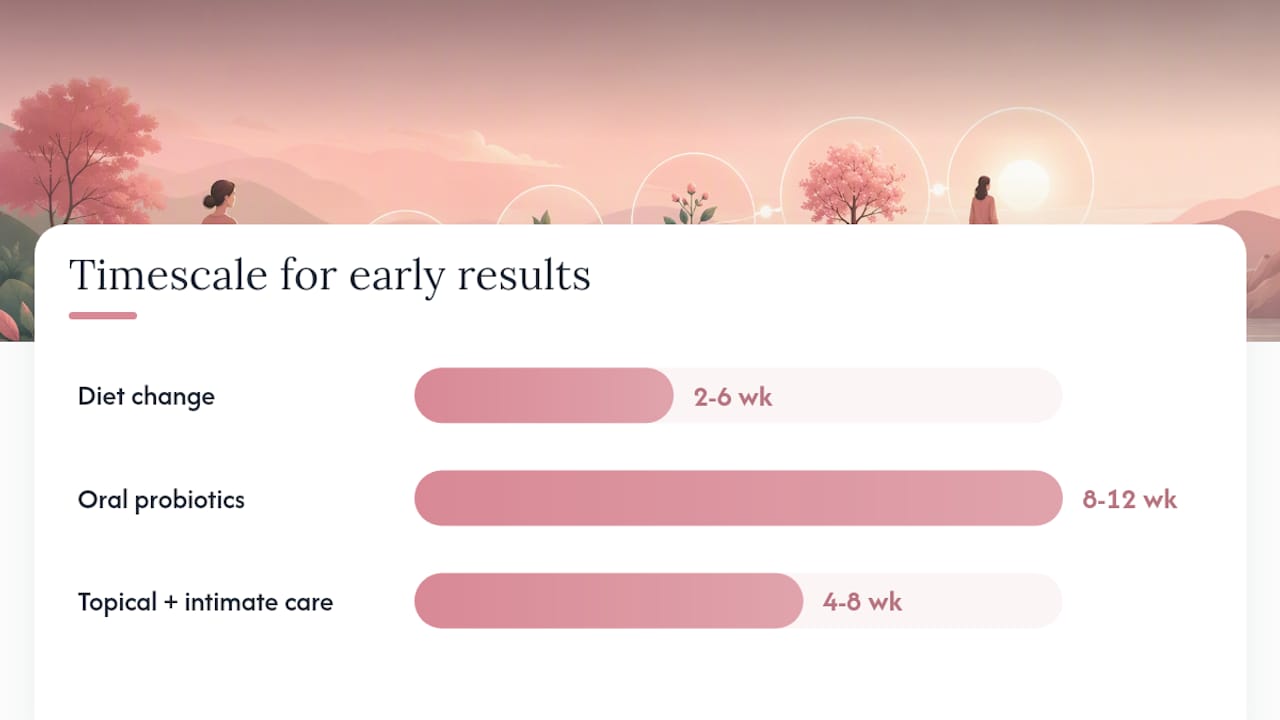Select the 'Topical + intimate care' label
The width and height of the screenshot is (1280, 720).
pos(205,602)
